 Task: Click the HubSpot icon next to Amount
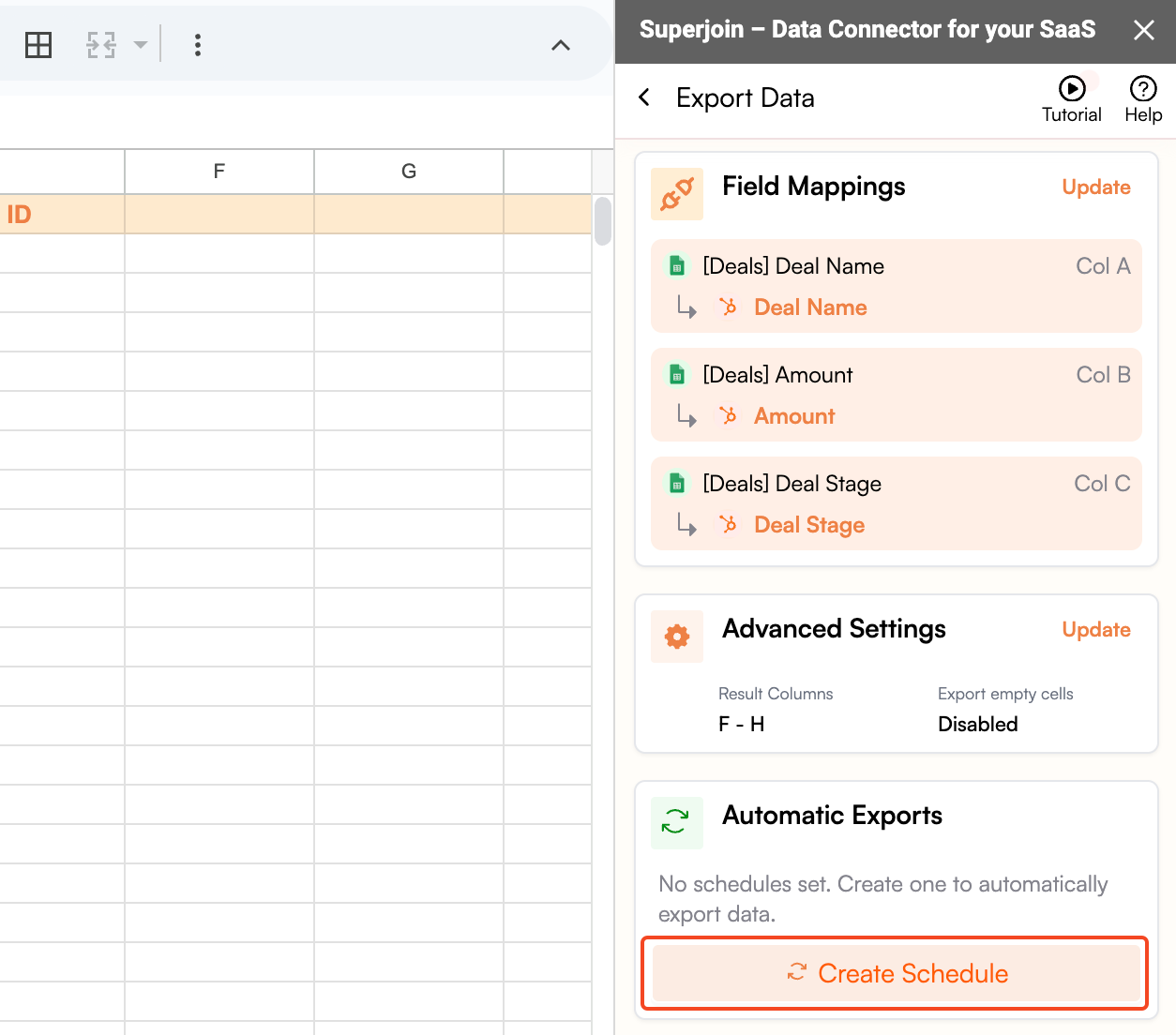pyautogui.click(x=729, y=415)
